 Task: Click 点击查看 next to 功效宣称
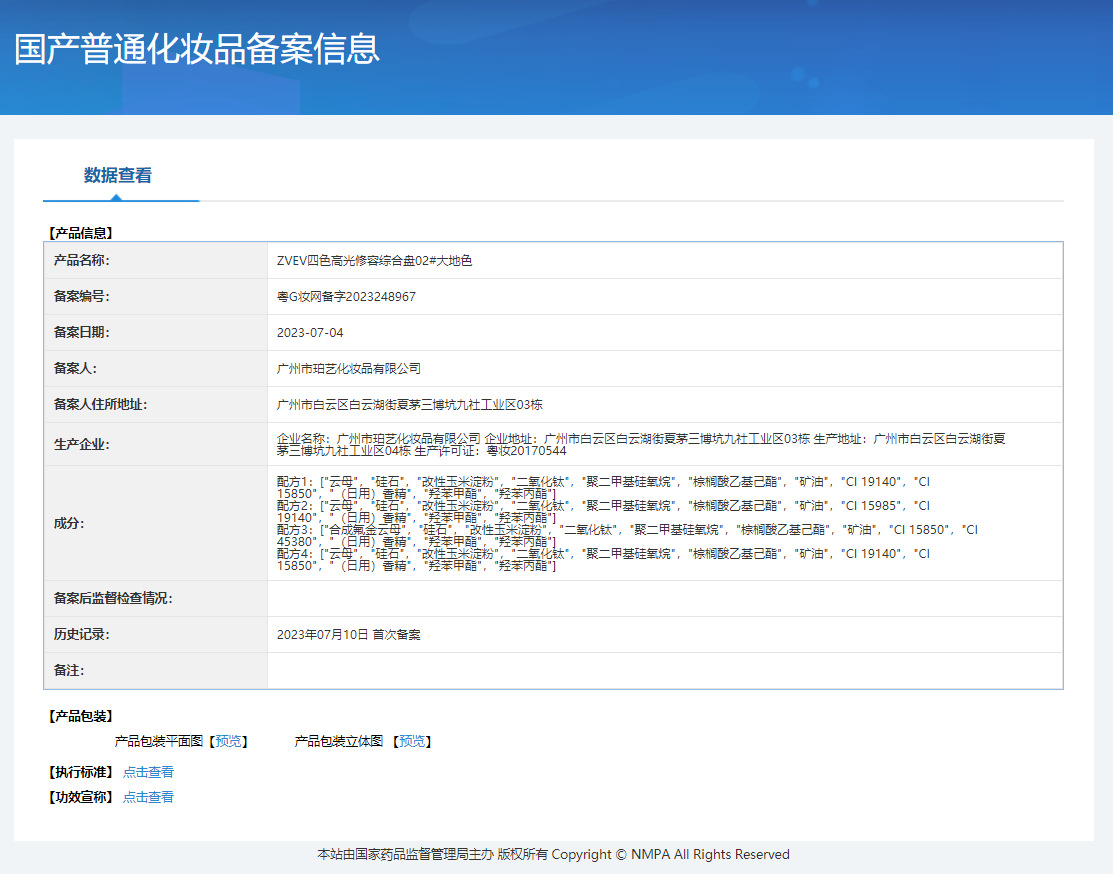coord(148,797)
